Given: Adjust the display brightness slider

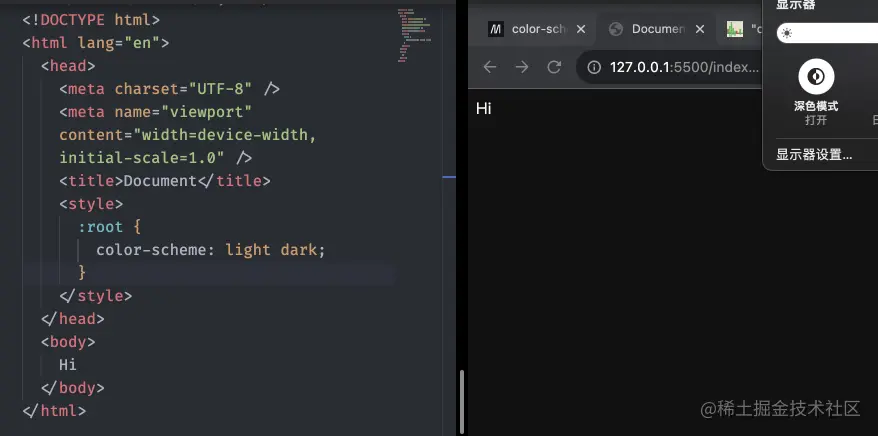Looking at the screenshot, I should (x=827, y=33).
